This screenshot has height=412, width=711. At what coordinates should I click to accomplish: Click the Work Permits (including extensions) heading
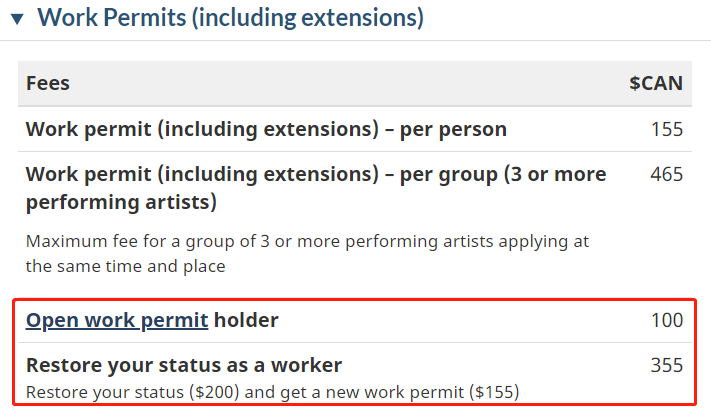click(230, 18)
